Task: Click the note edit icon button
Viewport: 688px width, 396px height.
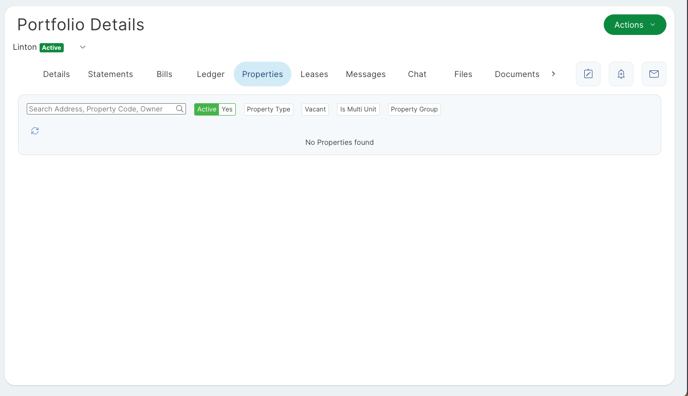Action: click(588, 74)
